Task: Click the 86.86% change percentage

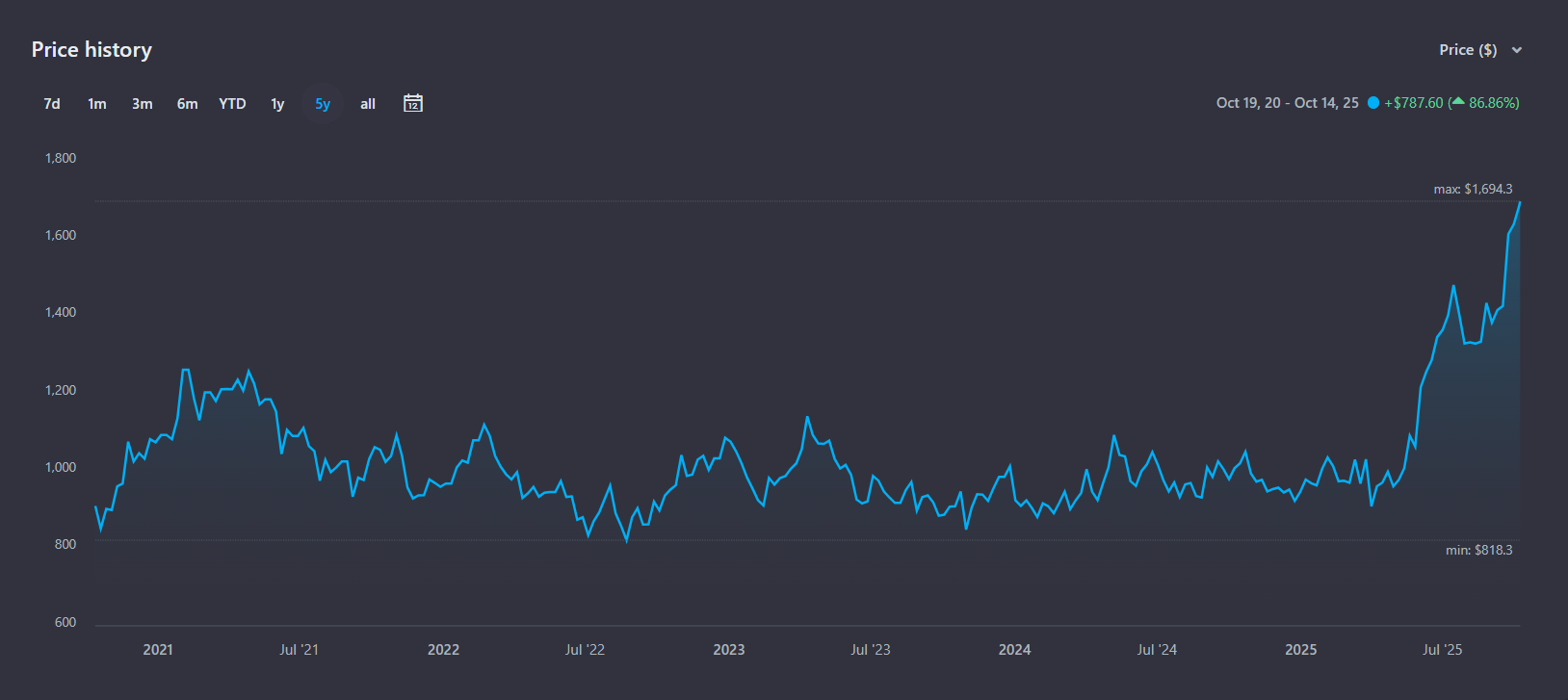Action: [1493, 103]
